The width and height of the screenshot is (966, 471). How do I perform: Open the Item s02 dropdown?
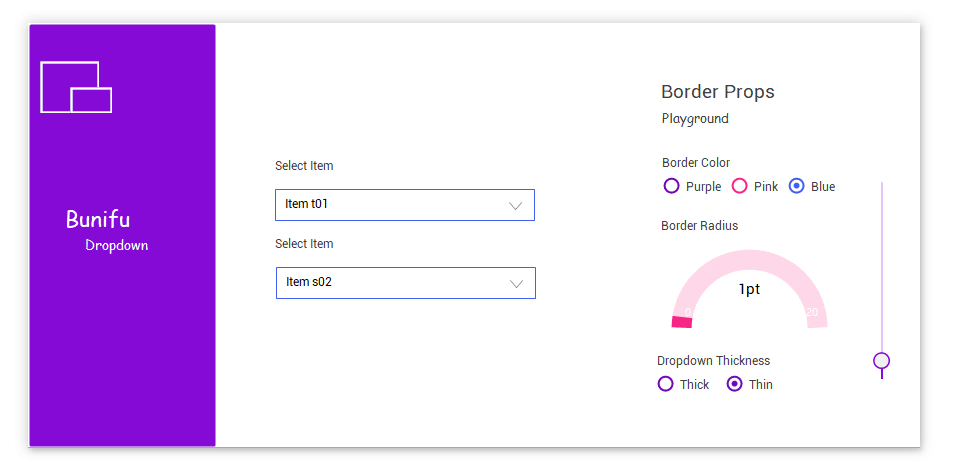pos(406,283)
